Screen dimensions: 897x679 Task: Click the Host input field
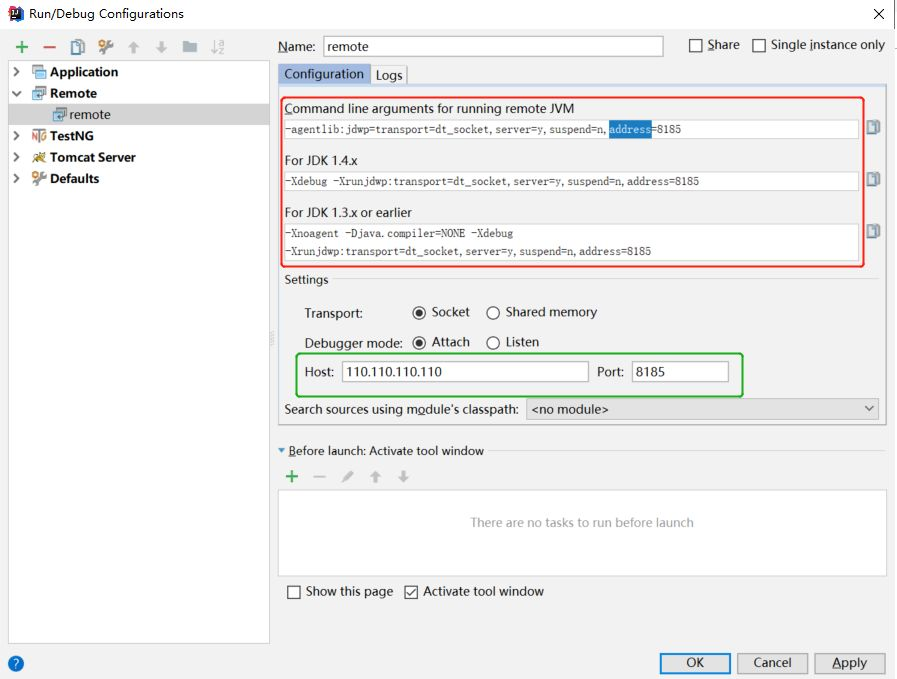[465, 372]
